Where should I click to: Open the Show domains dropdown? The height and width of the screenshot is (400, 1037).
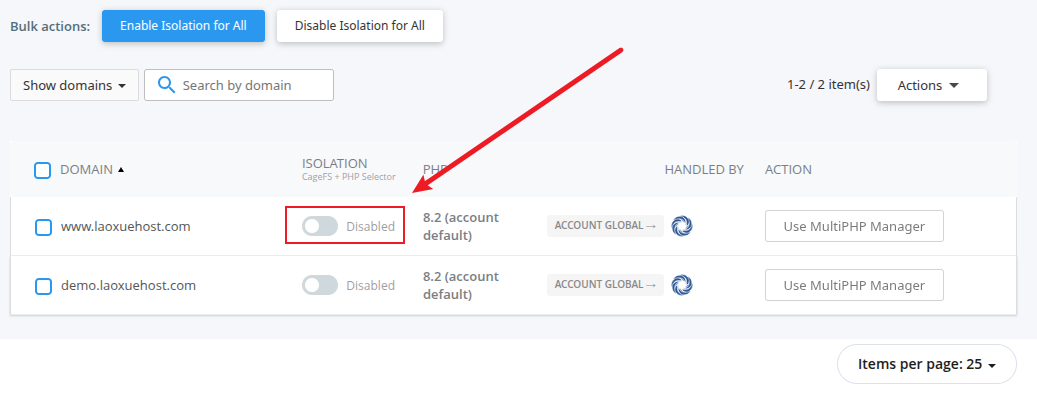coord(74,85)
